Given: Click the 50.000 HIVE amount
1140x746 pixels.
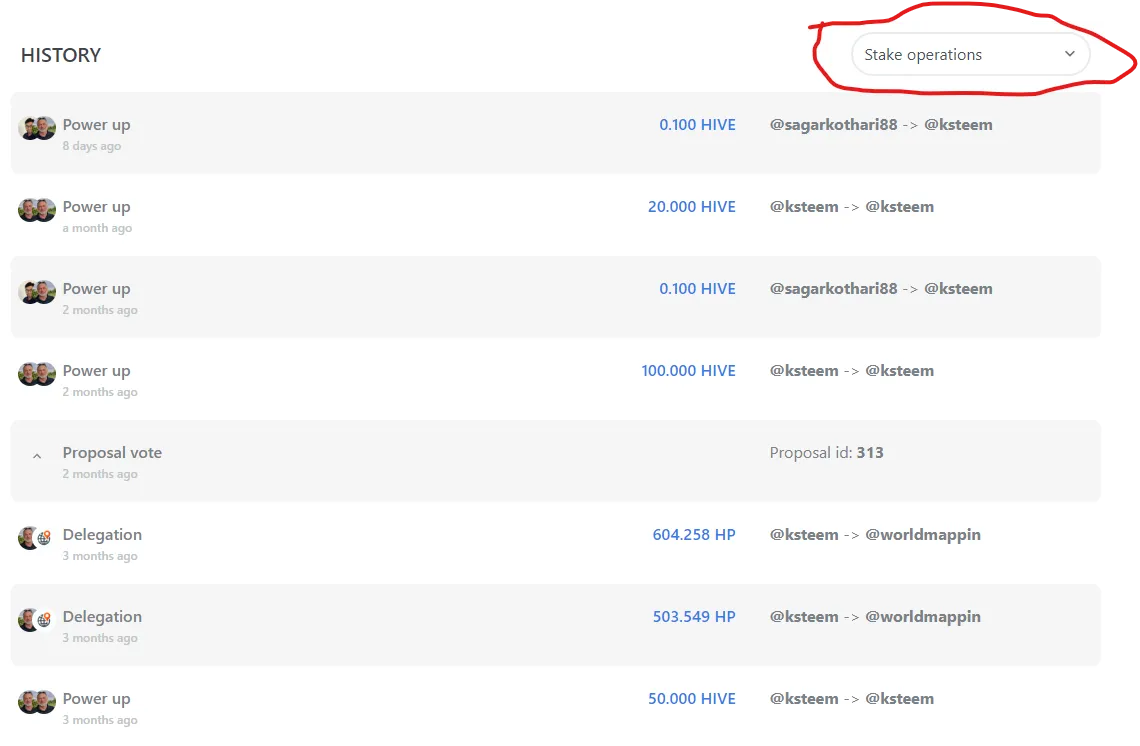Looking at the screenshot, I should pos(691,699).
